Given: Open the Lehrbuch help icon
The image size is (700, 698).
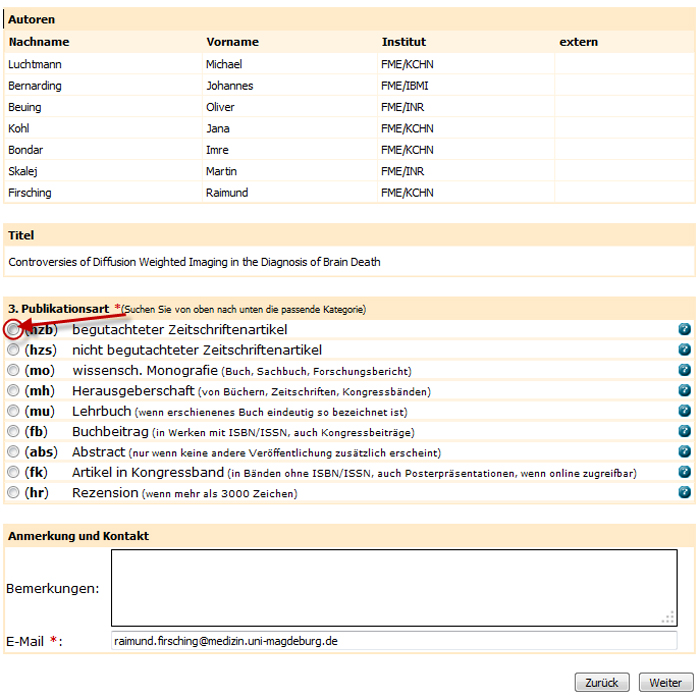Looking at the screenshot, I should point(685,411).
